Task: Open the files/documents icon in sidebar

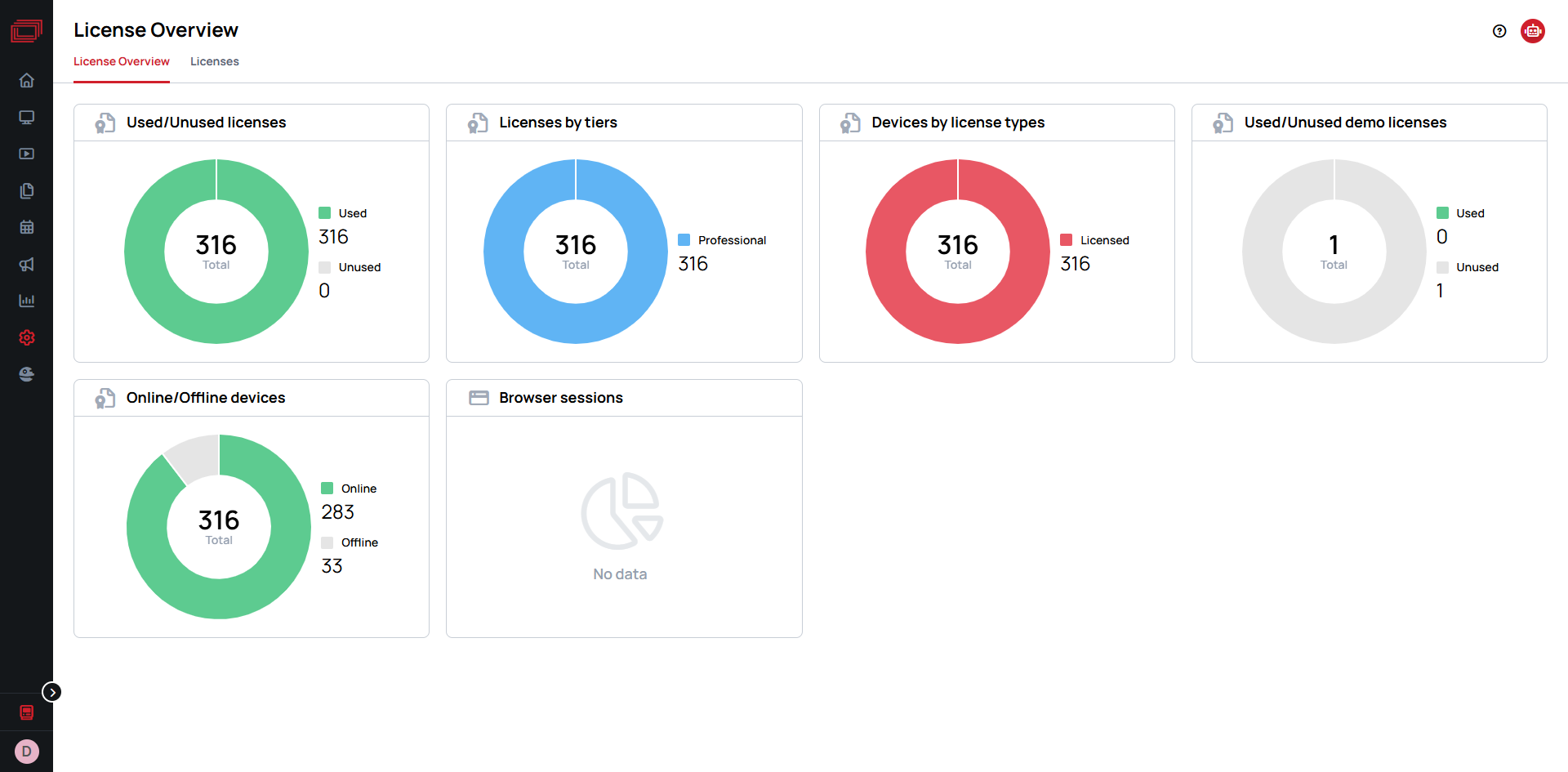Action: click(x=26, y=190)
